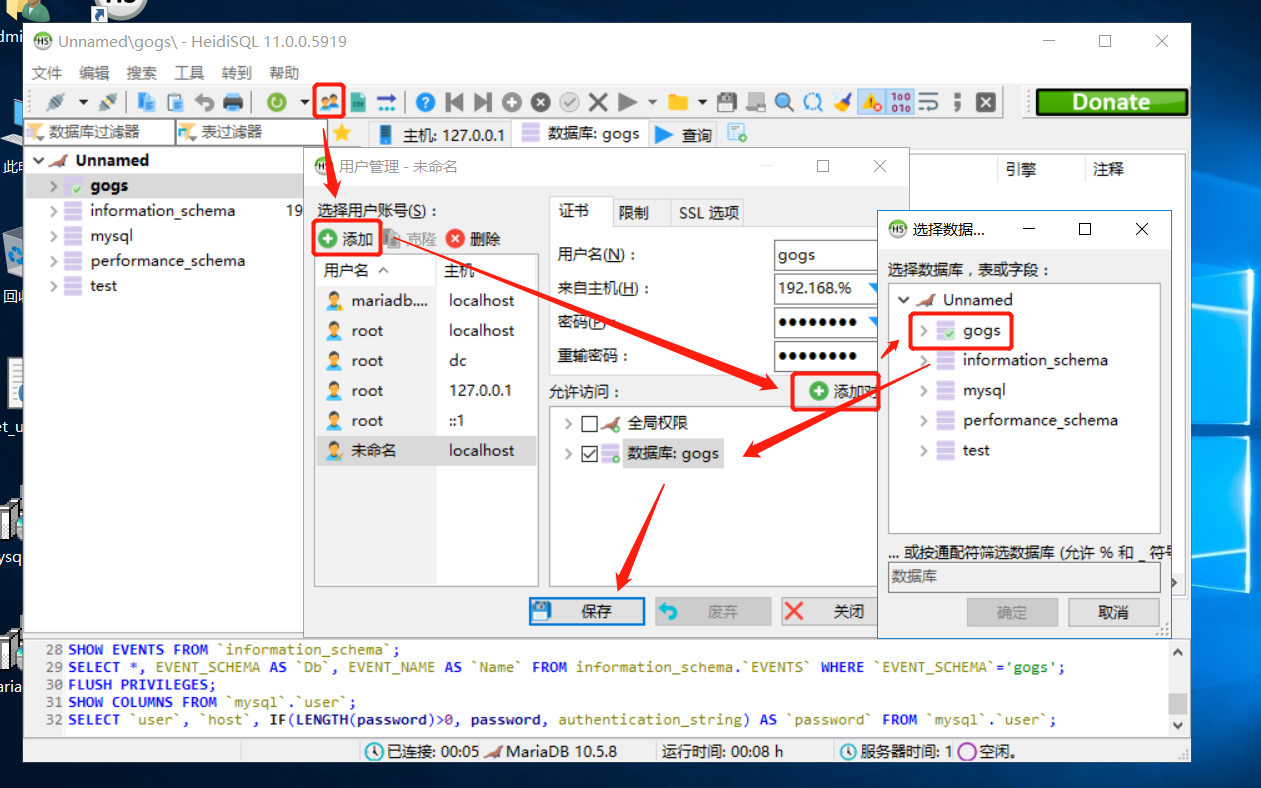This screenshot has height=788, width=1261.
Task: Click the 注释 column header
Action: click(x=1109, y=170)
